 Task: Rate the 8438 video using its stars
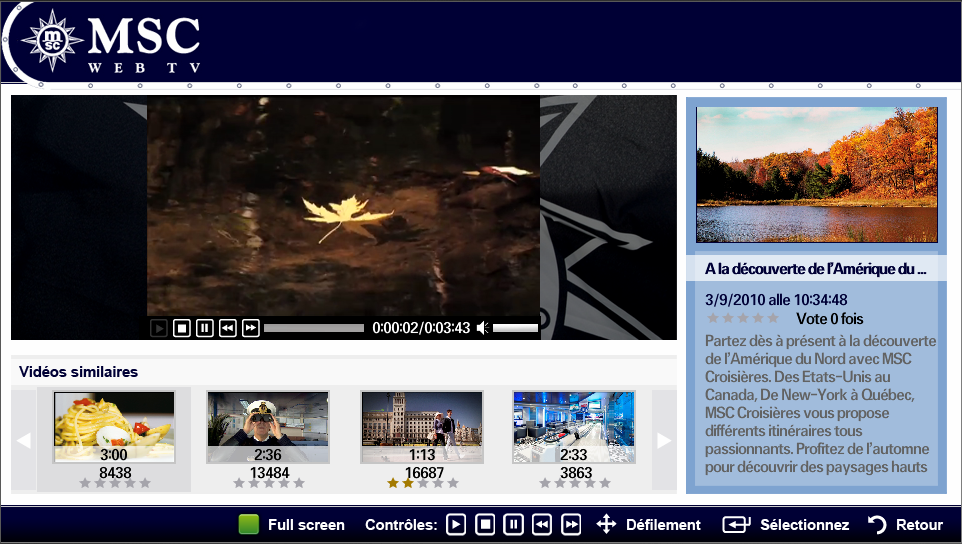coord(115,483)
